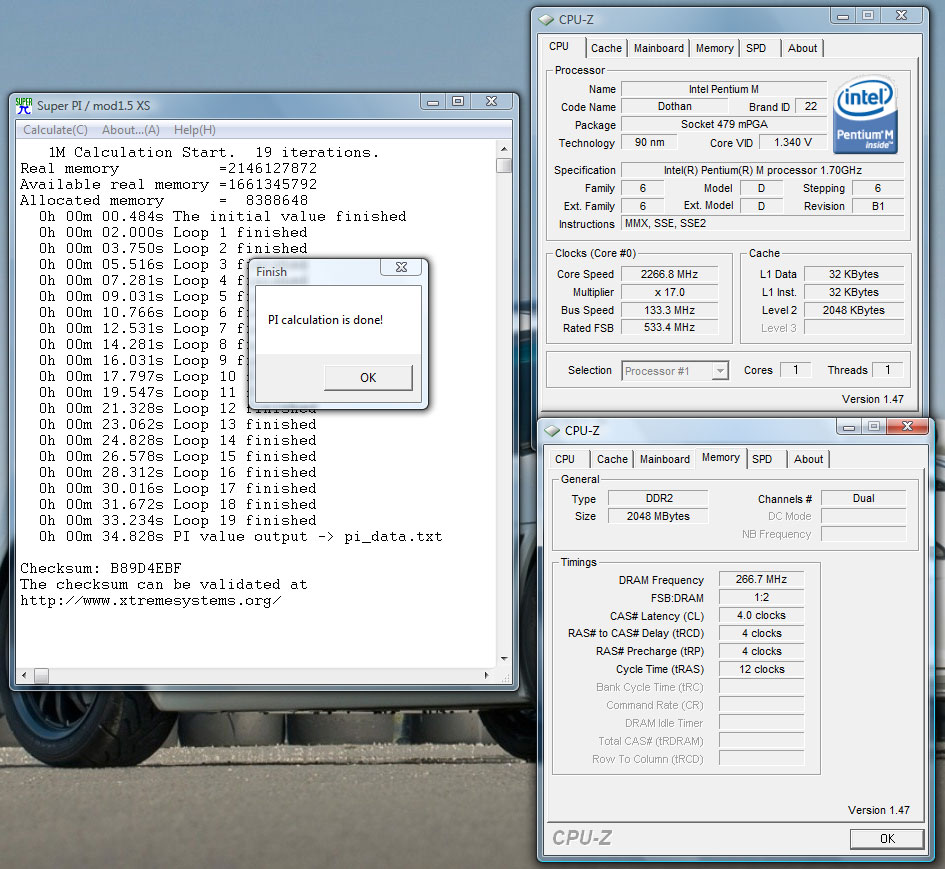Click the Bus Speed value 133.3 MHz
This screenshot has height=869, width=945.
669,310
